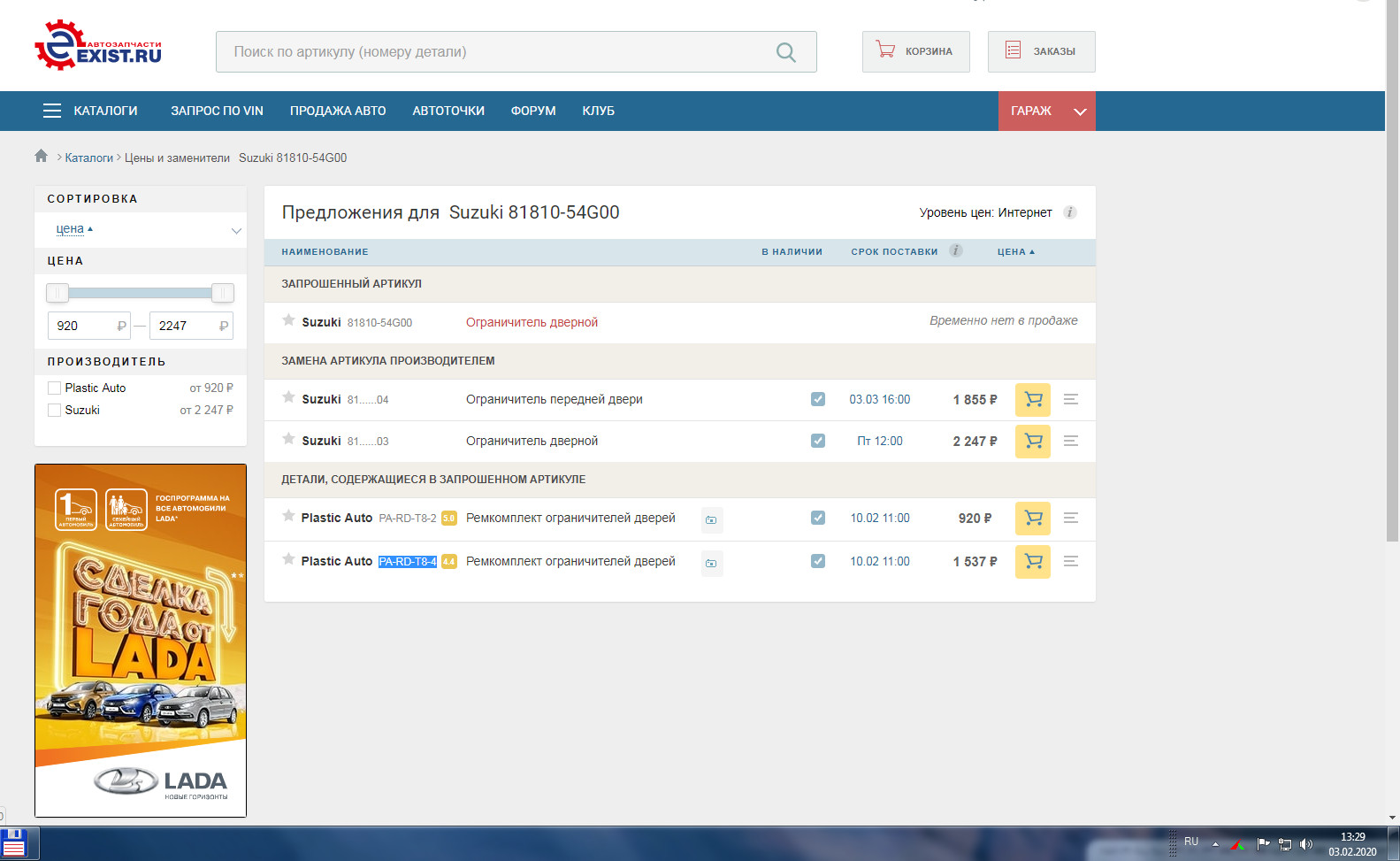Open the Корзина cart button
1400x861 pixels.
click(915, 51)
